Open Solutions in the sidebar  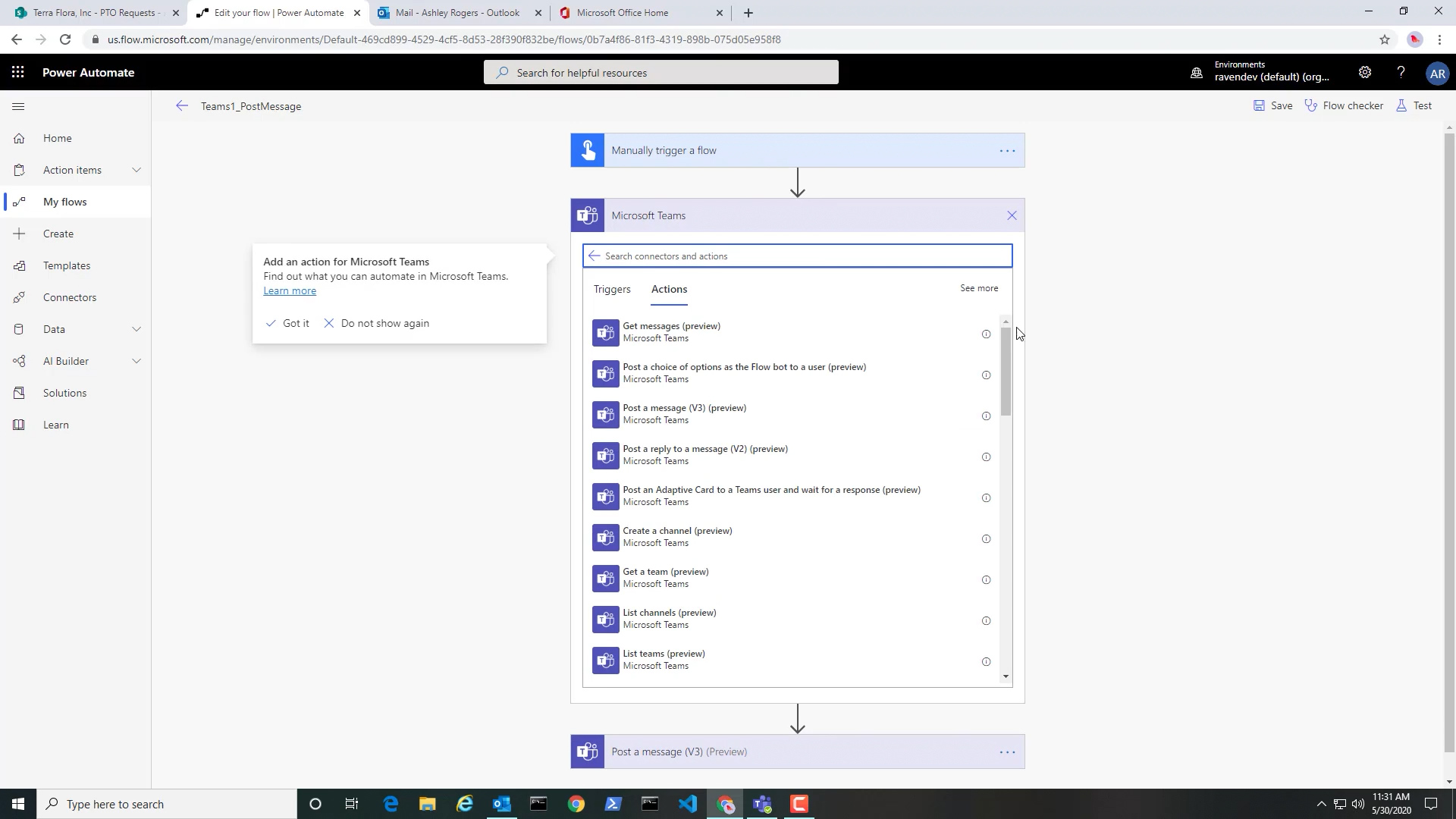pyautogui.click(x=64, y=393)
